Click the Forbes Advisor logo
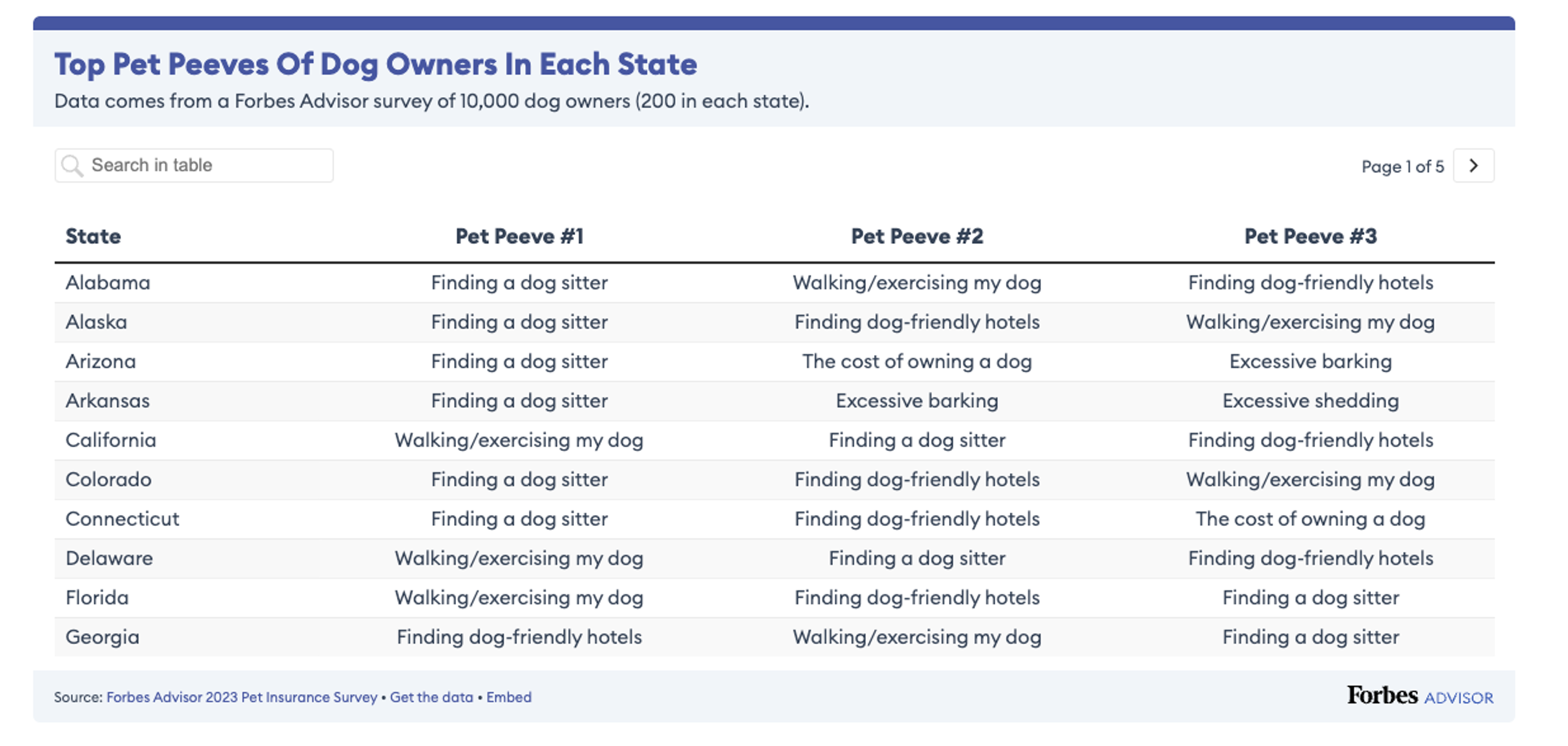The width and height of the screenshot is (1568, 746). 1420,696
